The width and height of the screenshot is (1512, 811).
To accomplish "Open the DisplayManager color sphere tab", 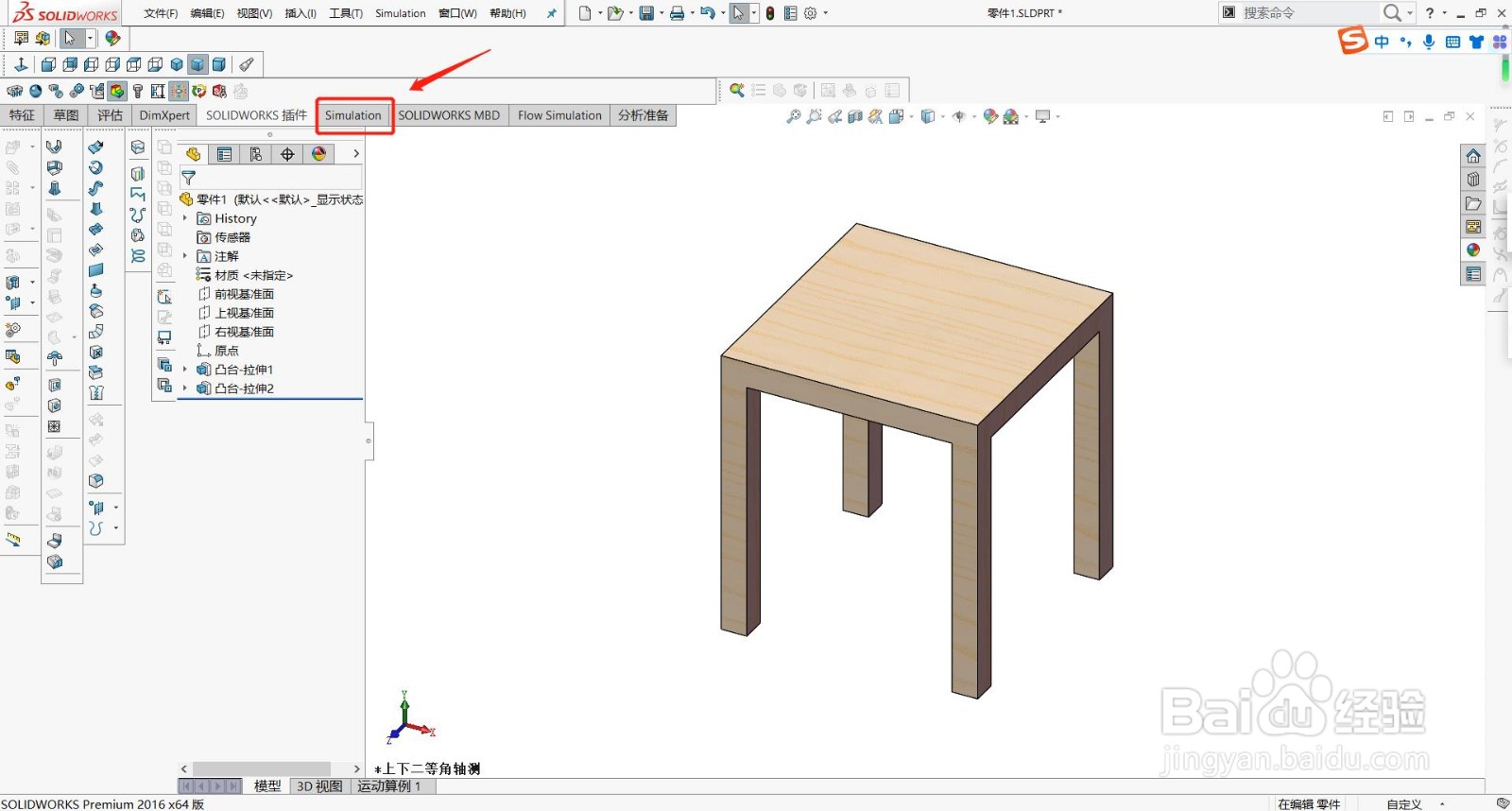I will pos(319,154).
